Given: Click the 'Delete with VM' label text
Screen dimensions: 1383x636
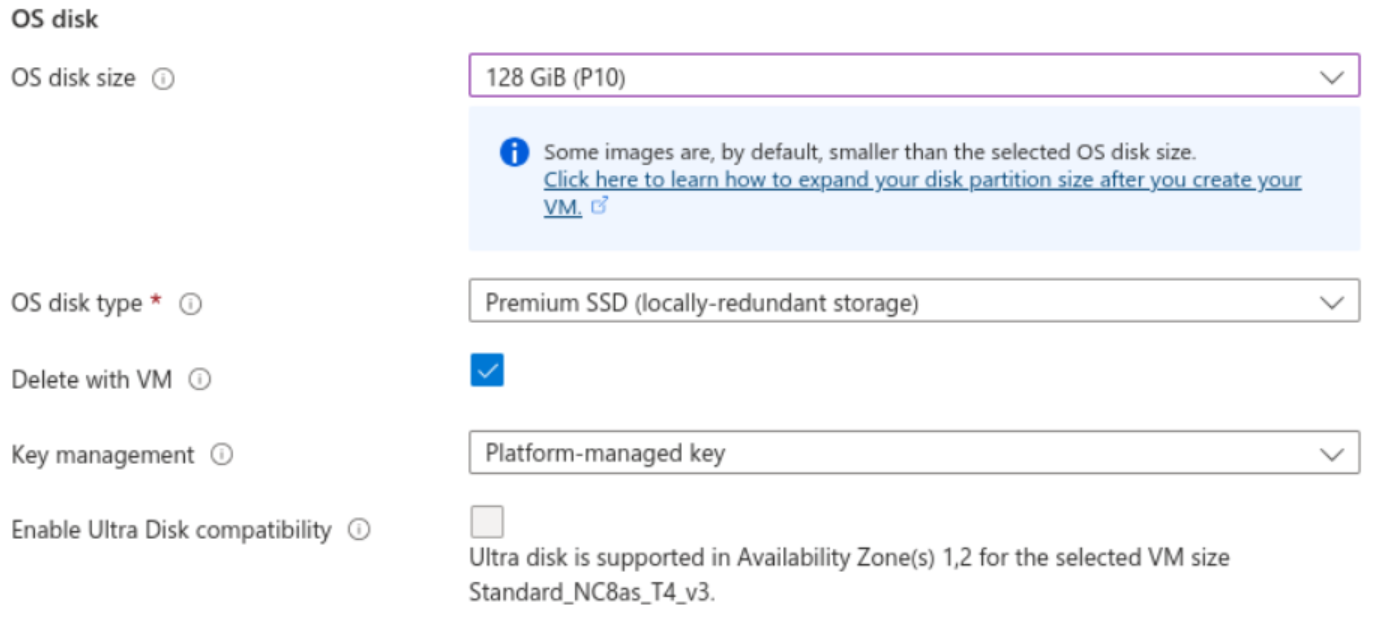Looking at the screenshot, I should (92, 380).
